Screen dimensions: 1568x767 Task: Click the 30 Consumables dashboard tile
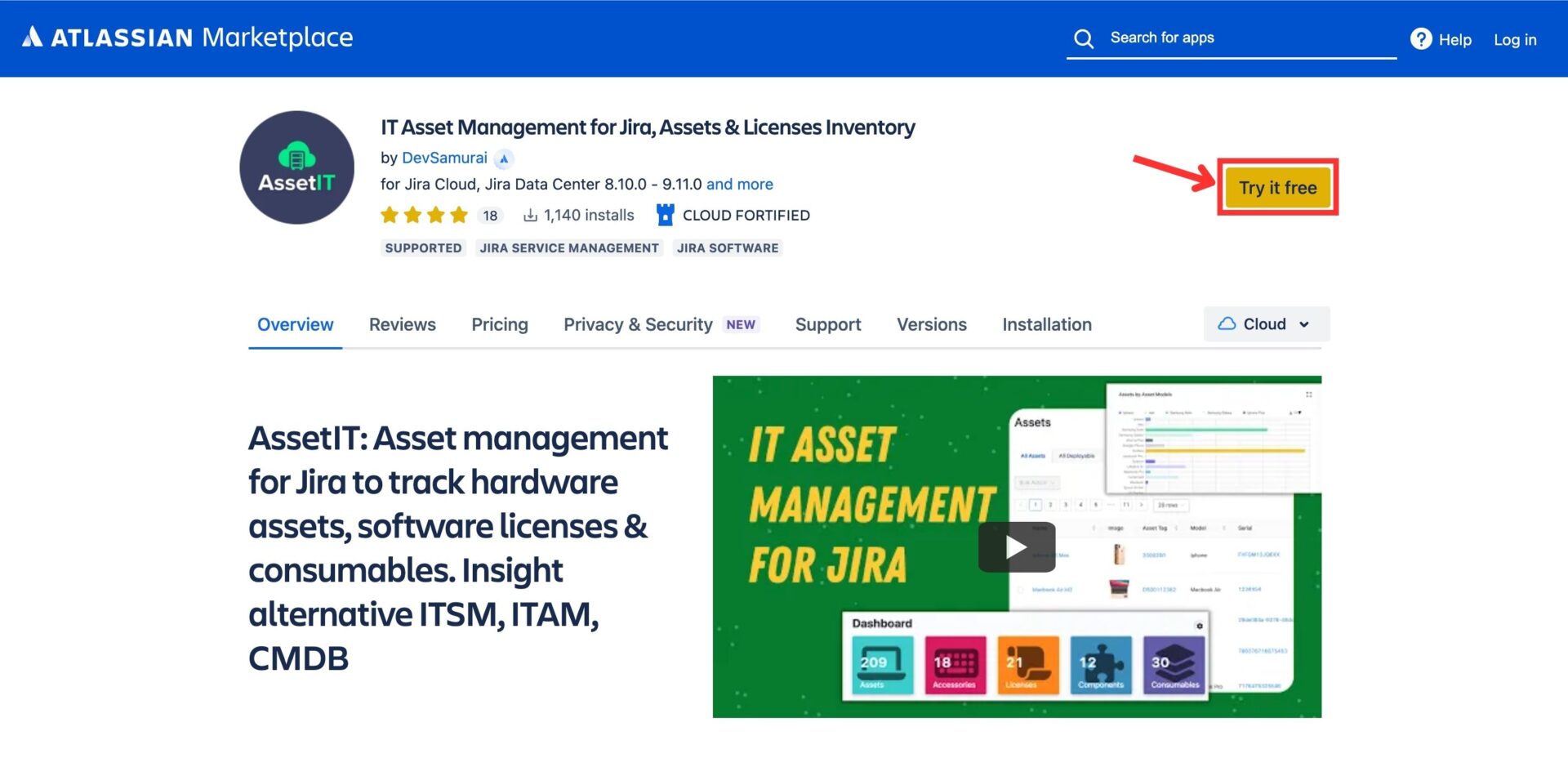[x=1174, y=666]
